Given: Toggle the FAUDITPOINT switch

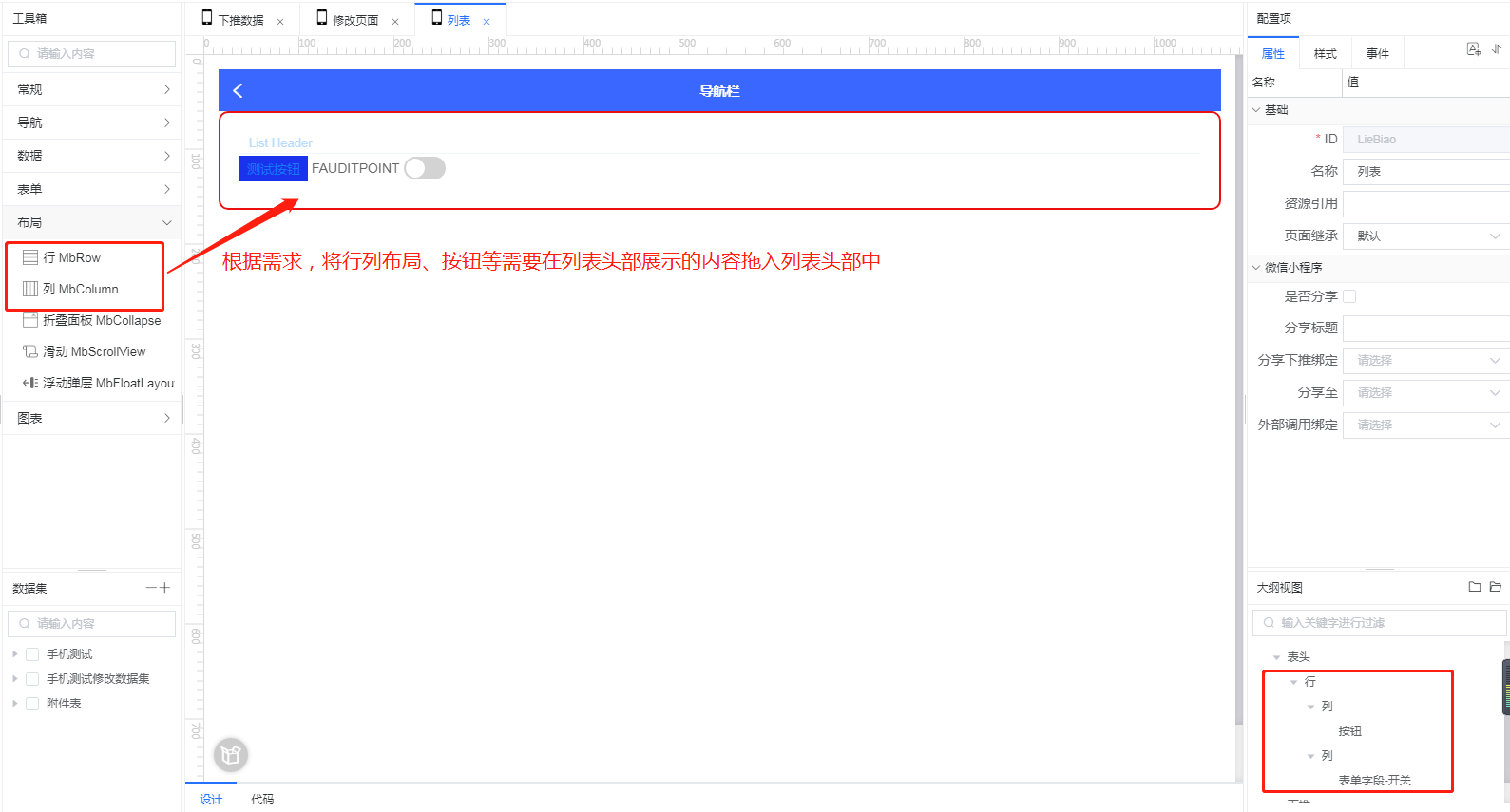Looking at the screenshot, I should (425, 168).
